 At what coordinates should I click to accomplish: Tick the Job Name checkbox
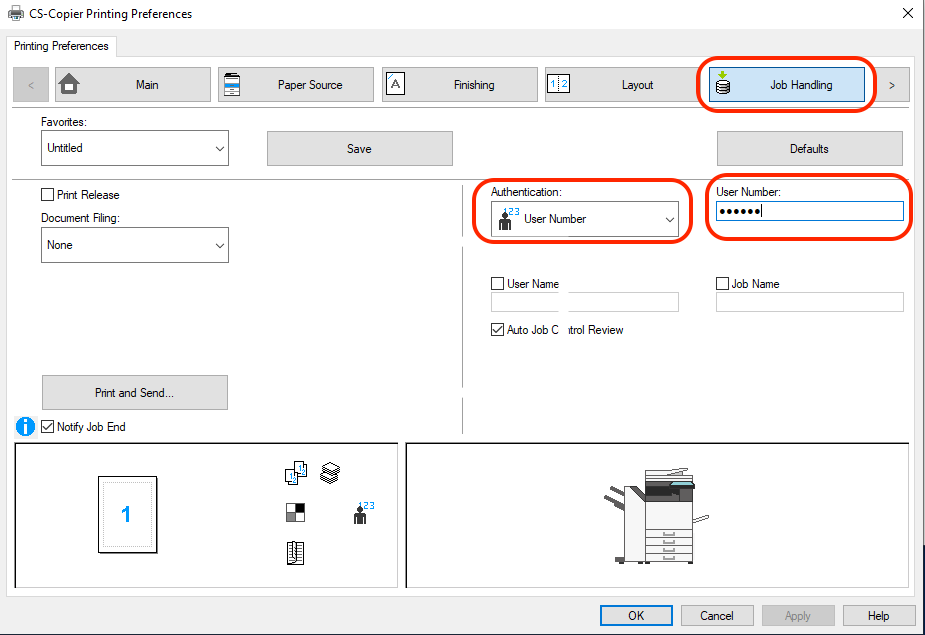(x=723, y=284)
